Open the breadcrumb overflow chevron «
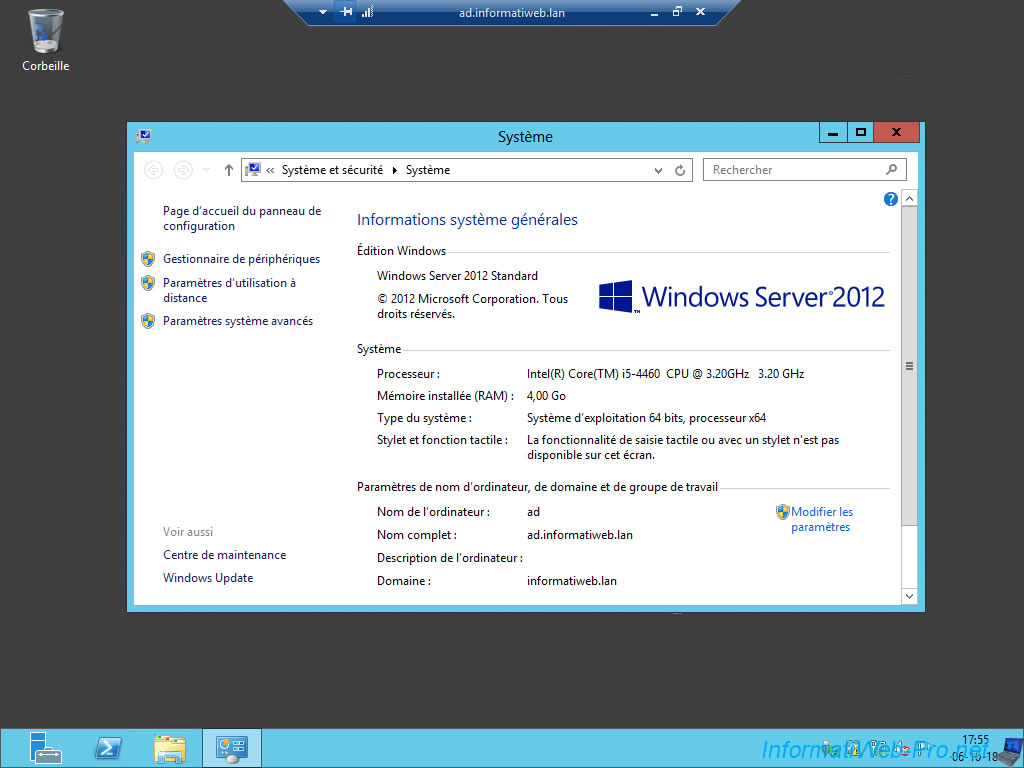 click(x=270, y=170)
